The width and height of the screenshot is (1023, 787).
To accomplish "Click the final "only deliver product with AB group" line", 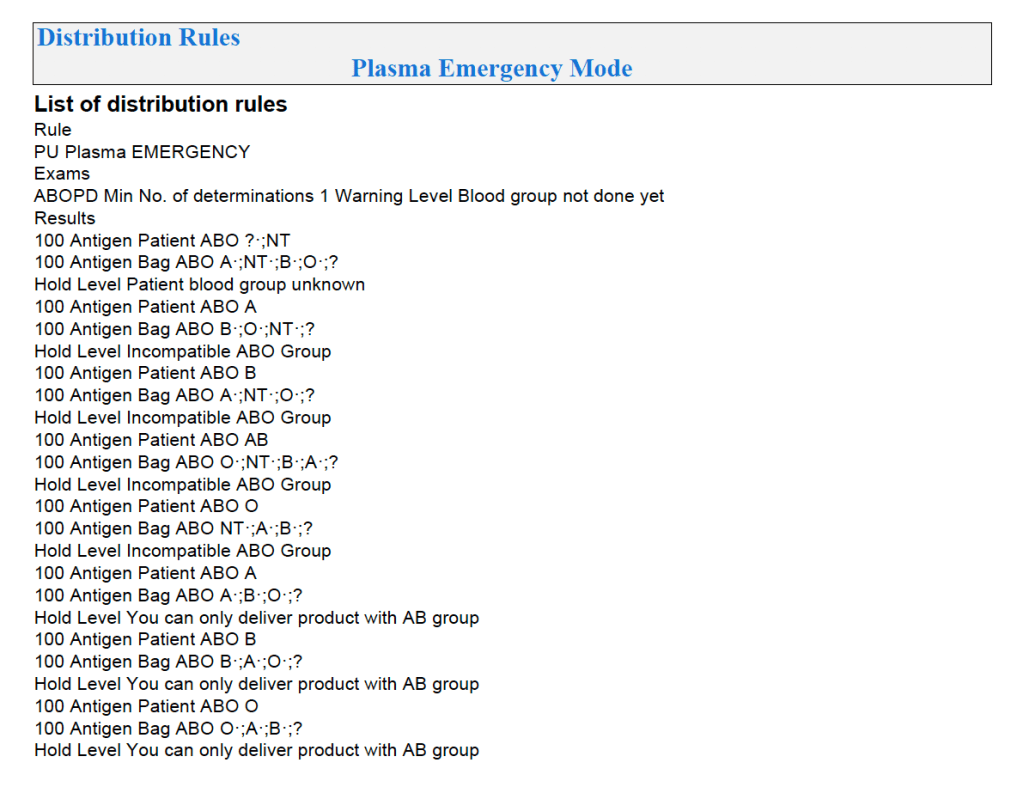I will pos(256,750).
